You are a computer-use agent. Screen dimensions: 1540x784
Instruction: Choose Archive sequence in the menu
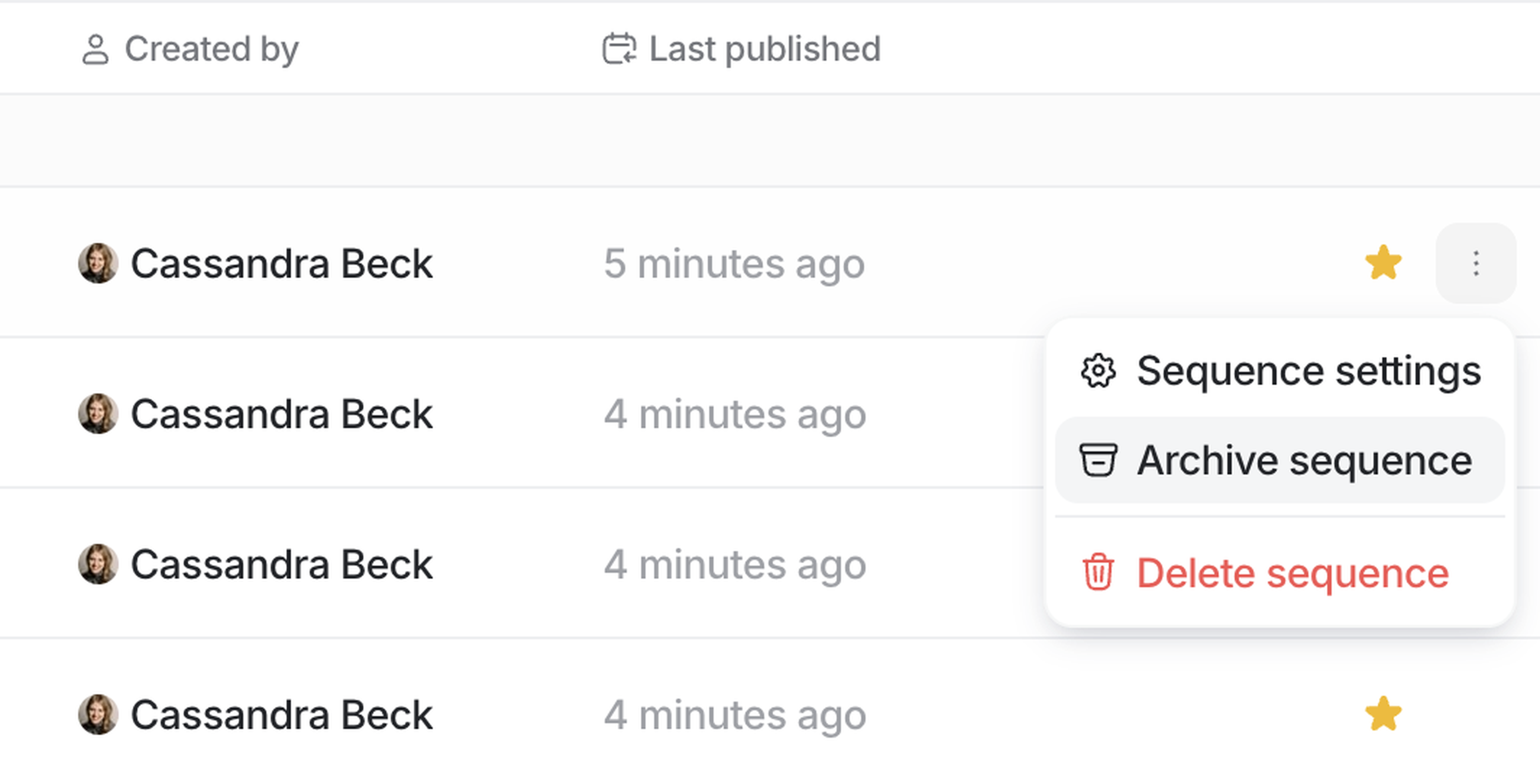point(1303,460)
